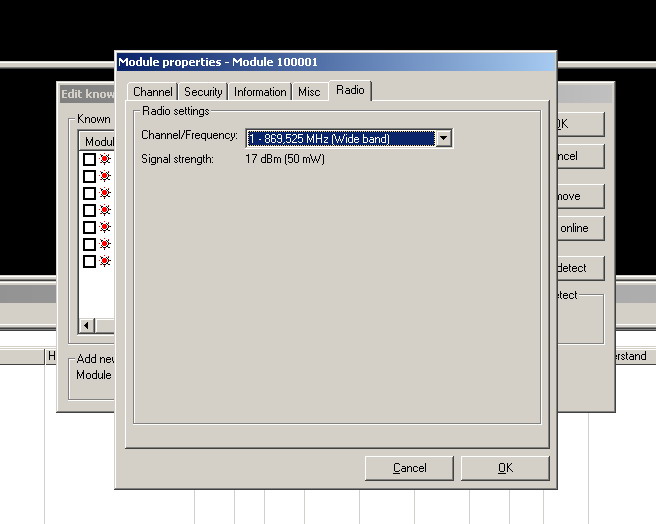
Task: Click OK button in Edit known modules window
Action: point(581,124)
